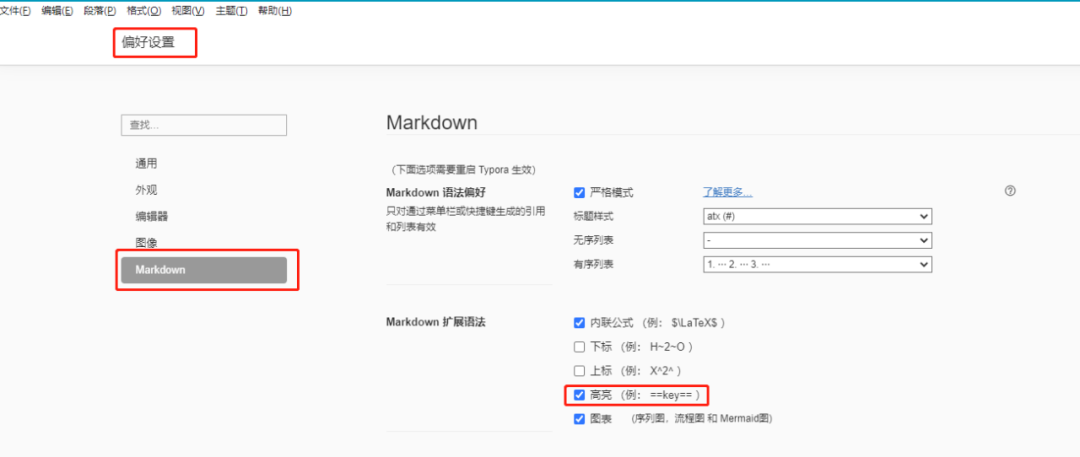This screenshot has width=1080, height=457.
Task: Click the 偏好设置 title
Action: [x=149, y=43]
